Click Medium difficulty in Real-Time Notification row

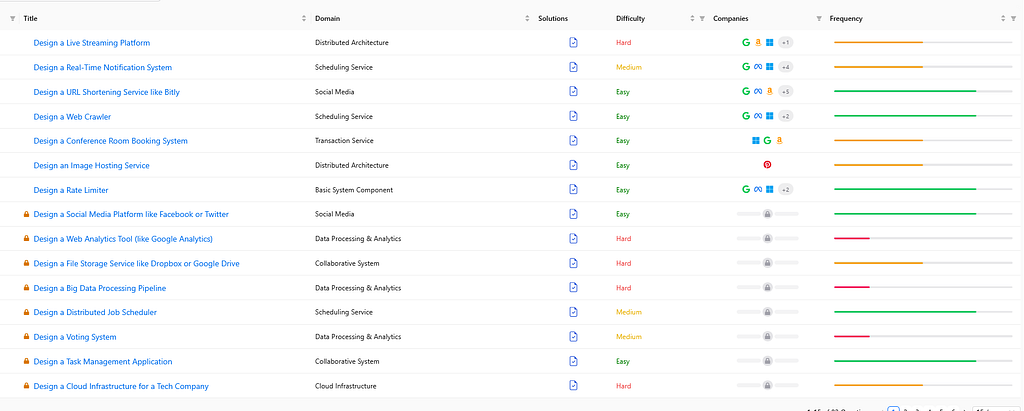coord(629,67)
